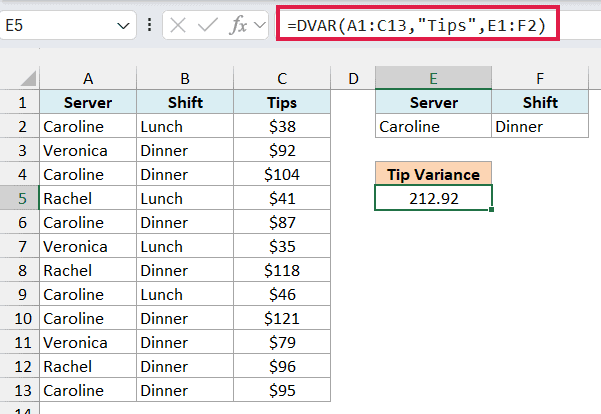
Task: Select column E header
Action: tap(434, 79)
